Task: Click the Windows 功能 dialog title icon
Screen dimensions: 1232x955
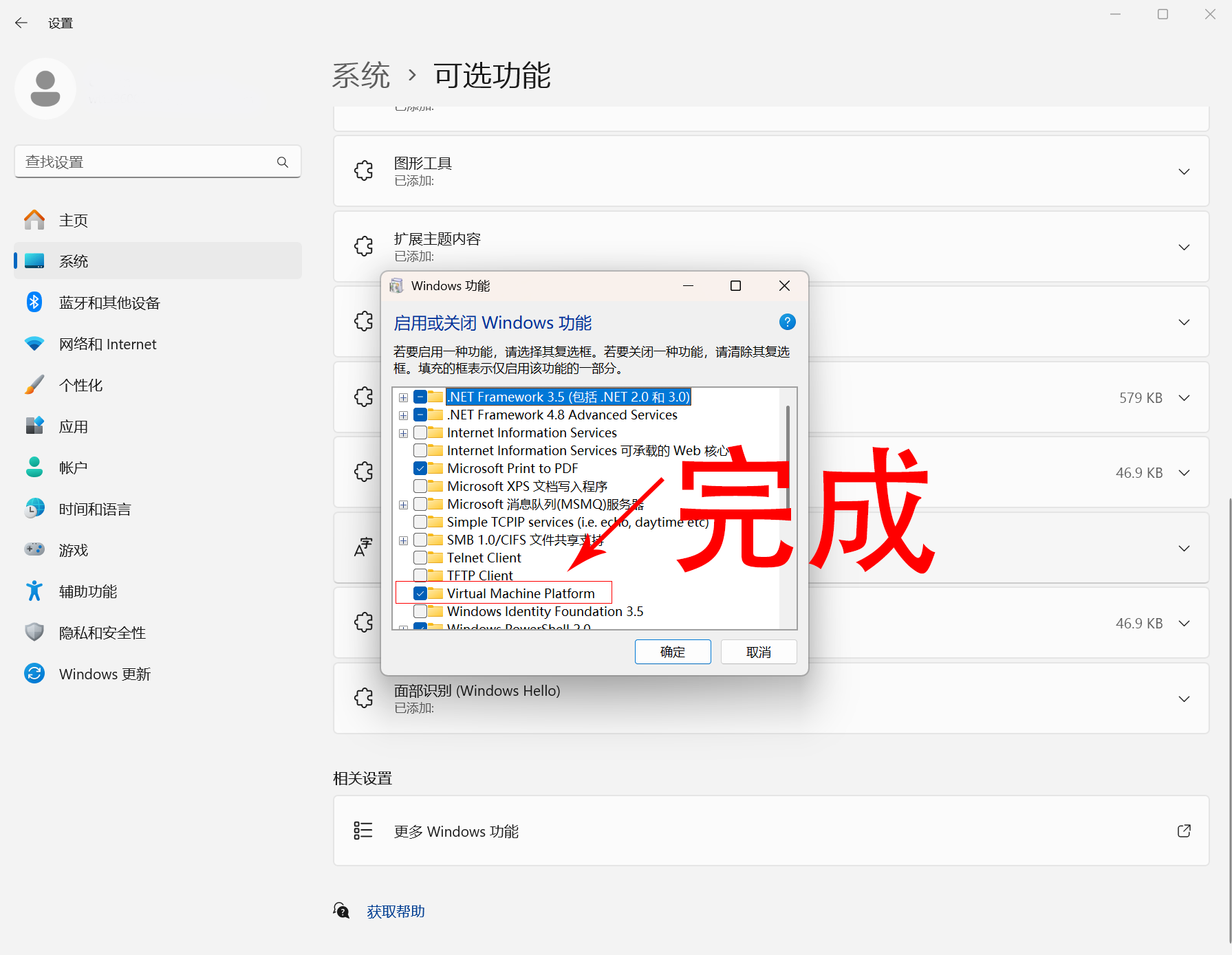Action: 397,286
